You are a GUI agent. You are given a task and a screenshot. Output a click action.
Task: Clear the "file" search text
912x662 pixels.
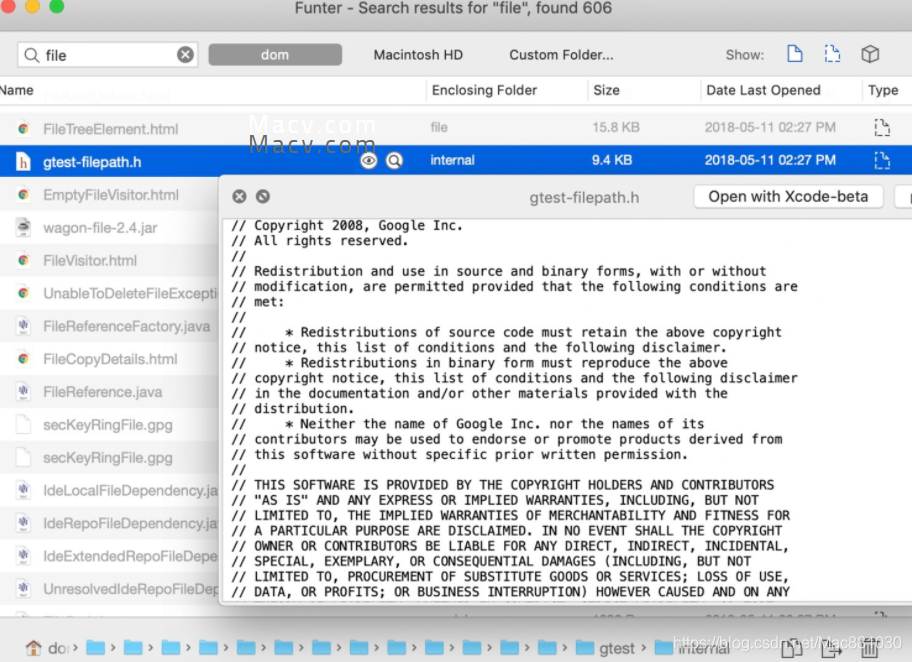[185, 55]
